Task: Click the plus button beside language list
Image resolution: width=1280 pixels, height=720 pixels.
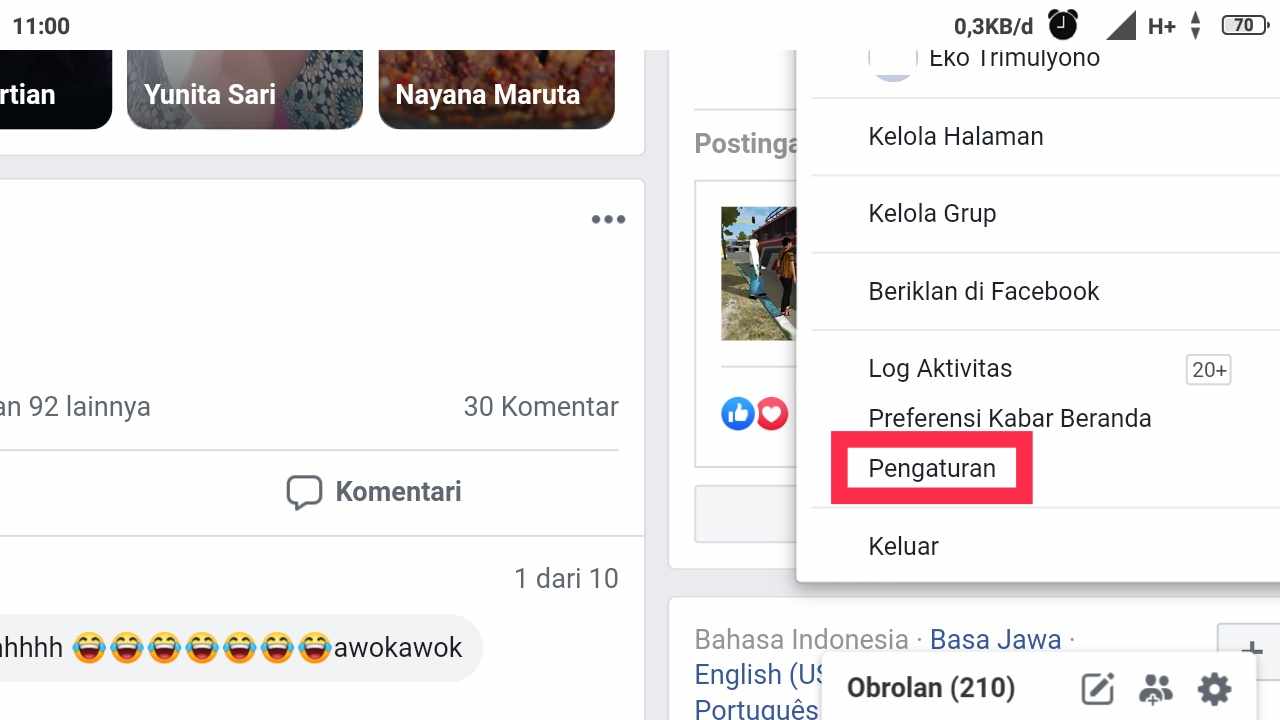Action: [1249, 648]
